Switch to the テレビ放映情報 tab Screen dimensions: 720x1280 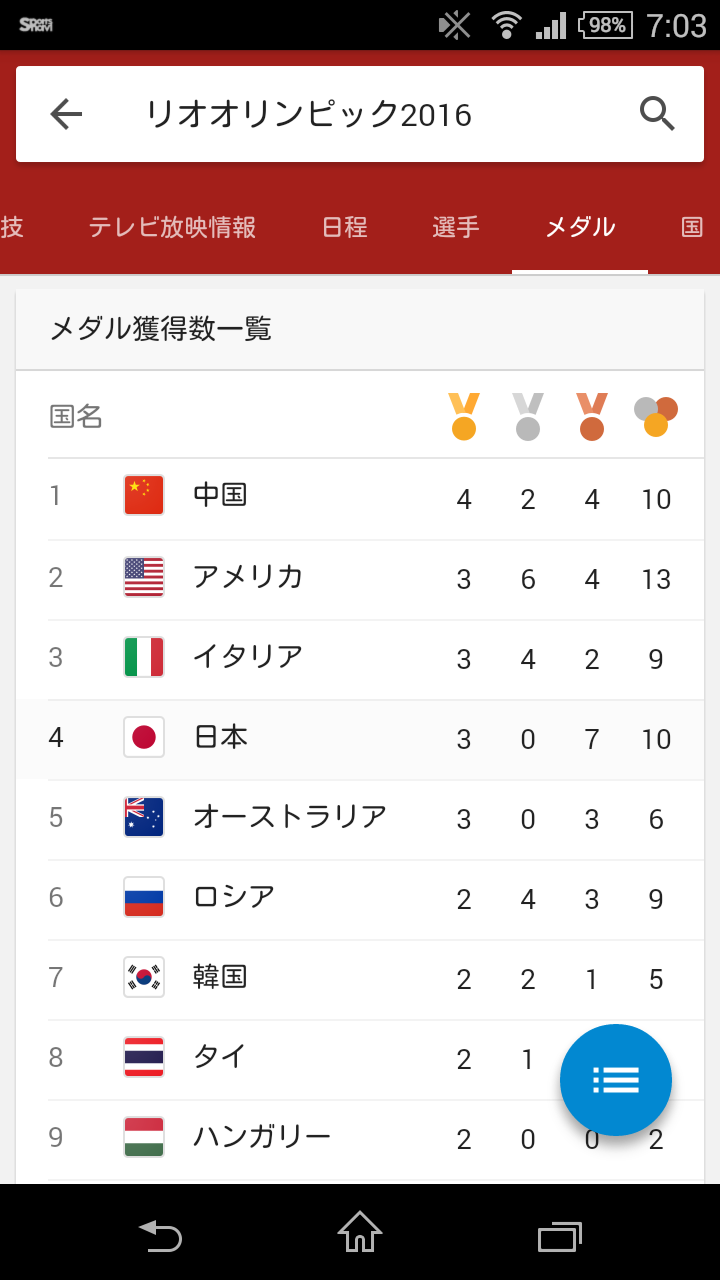pos(172,227)
